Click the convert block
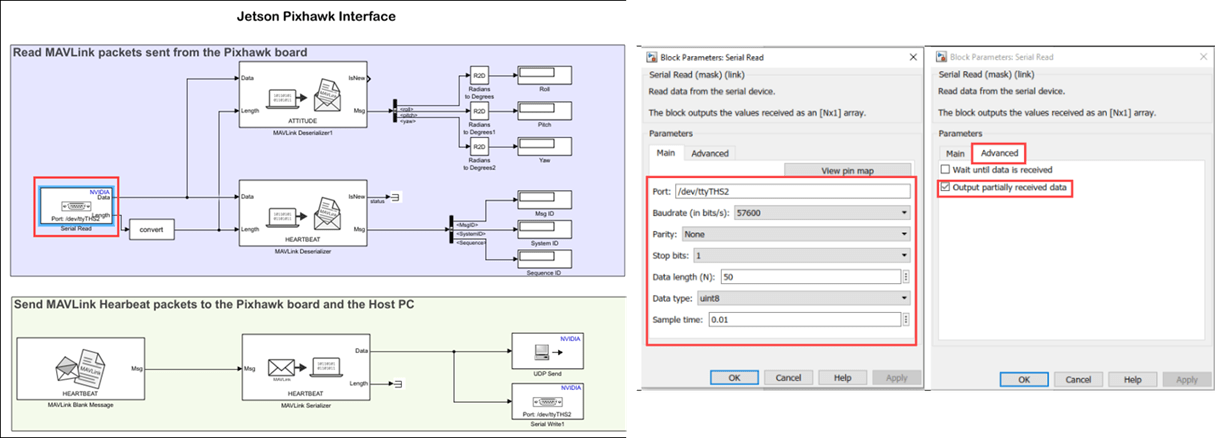Viewport: 1215px width, 438px height. pyautogui.click(x=151, y=231)
